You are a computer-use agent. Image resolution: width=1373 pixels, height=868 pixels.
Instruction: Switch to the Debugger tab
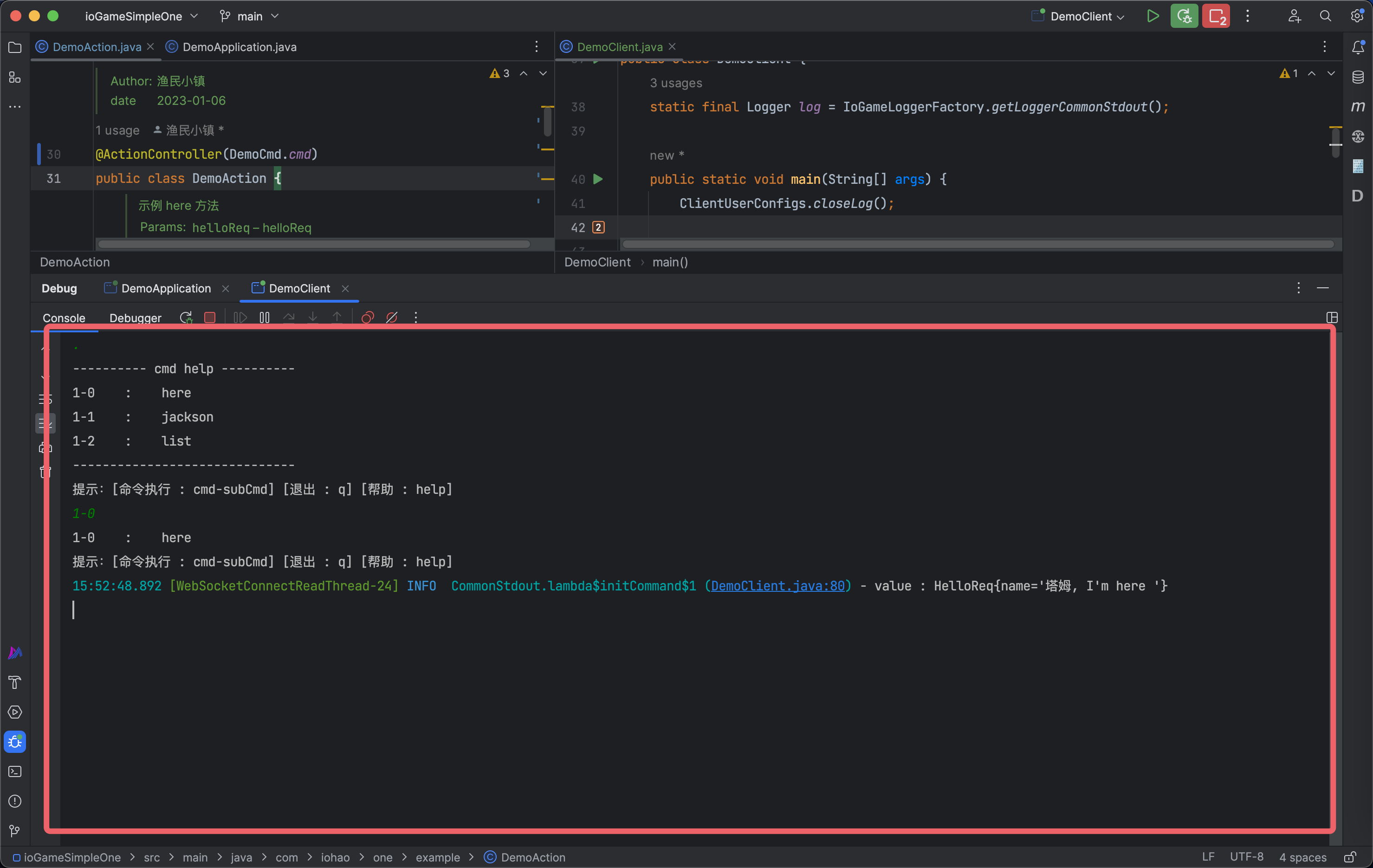pos(135,317)
